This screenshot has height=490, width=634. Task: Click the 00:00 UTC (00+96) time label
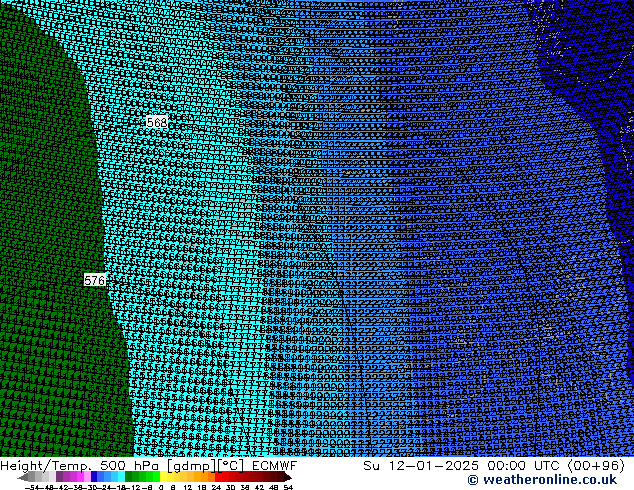pyautogui.click(x=556, y=466)
